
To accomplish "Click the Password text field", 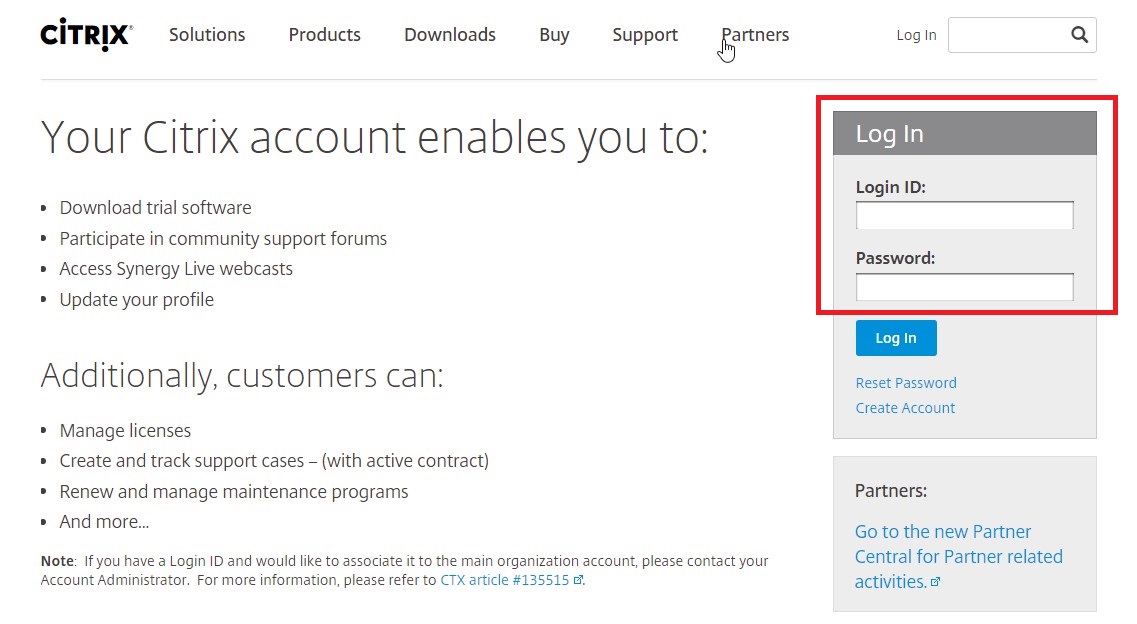I will pyautogui.click(x=964, y=287).
